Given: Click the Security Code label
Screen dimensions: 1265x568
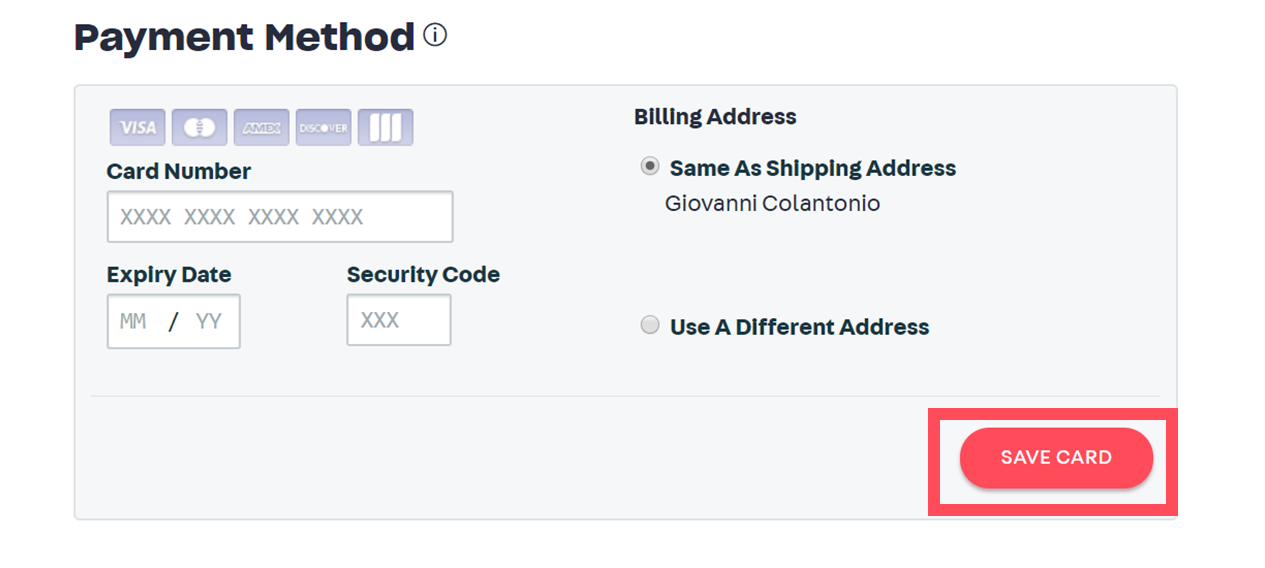Looking at the screenshot, I should [x=423, y=275].
